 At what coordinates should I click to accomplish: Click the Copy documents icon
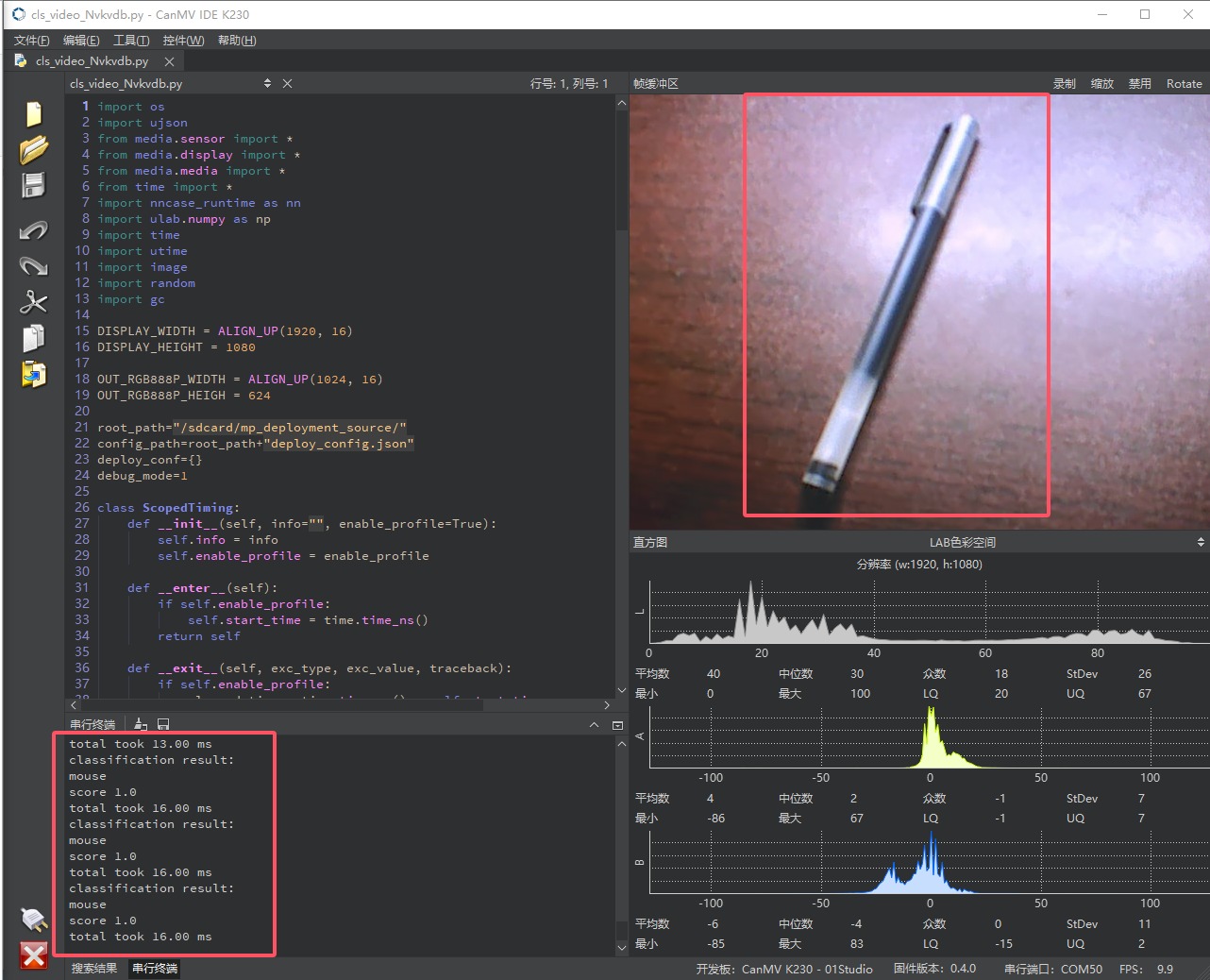point(34,338)
